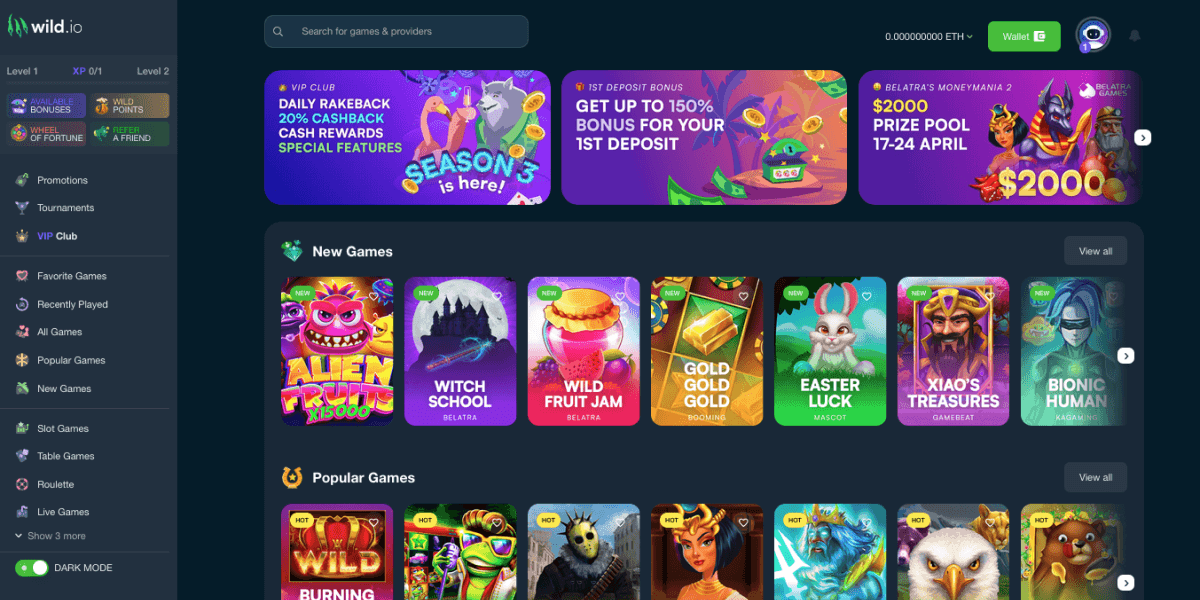Toggle favorite heart on Wild Fruit Jam
Image resolution: width=1200 pixels, height=600 pixels.
620,296
